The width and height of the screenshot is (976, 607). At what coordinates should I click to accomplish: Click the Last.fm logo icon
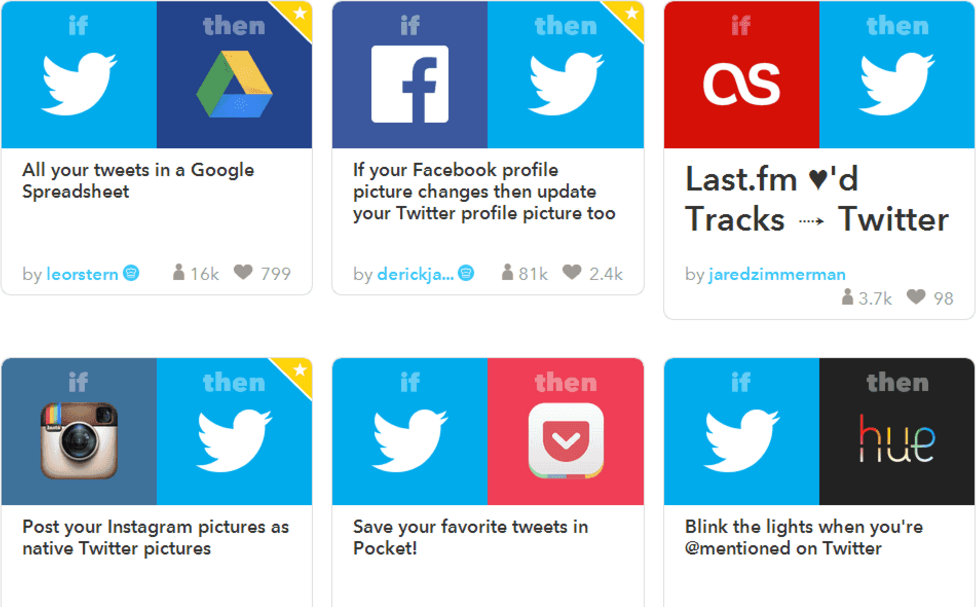pos(741,84)
